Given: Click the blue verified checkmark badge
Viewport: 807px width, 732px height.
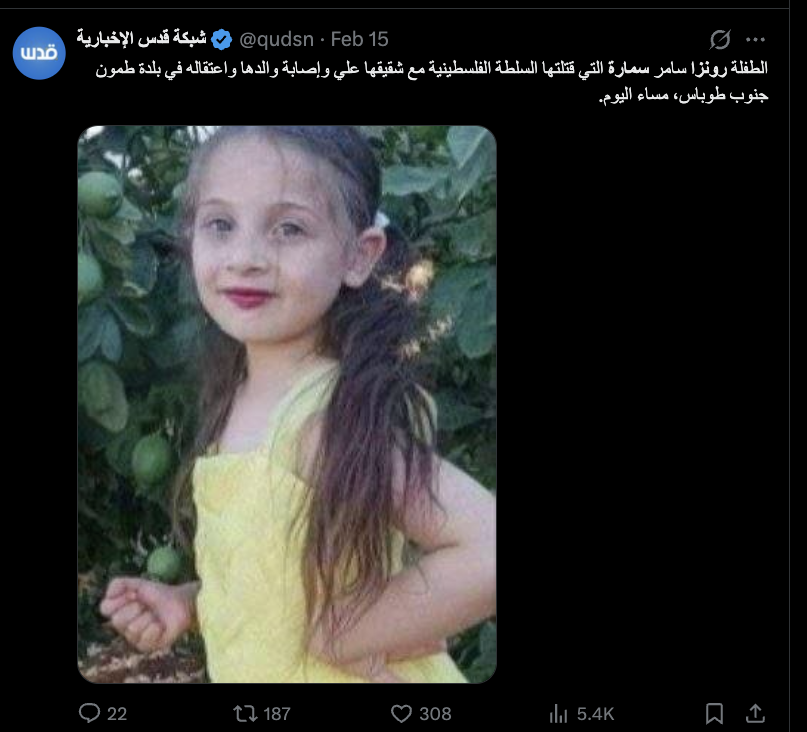Looking at the screenshot, I should [221, 40].
